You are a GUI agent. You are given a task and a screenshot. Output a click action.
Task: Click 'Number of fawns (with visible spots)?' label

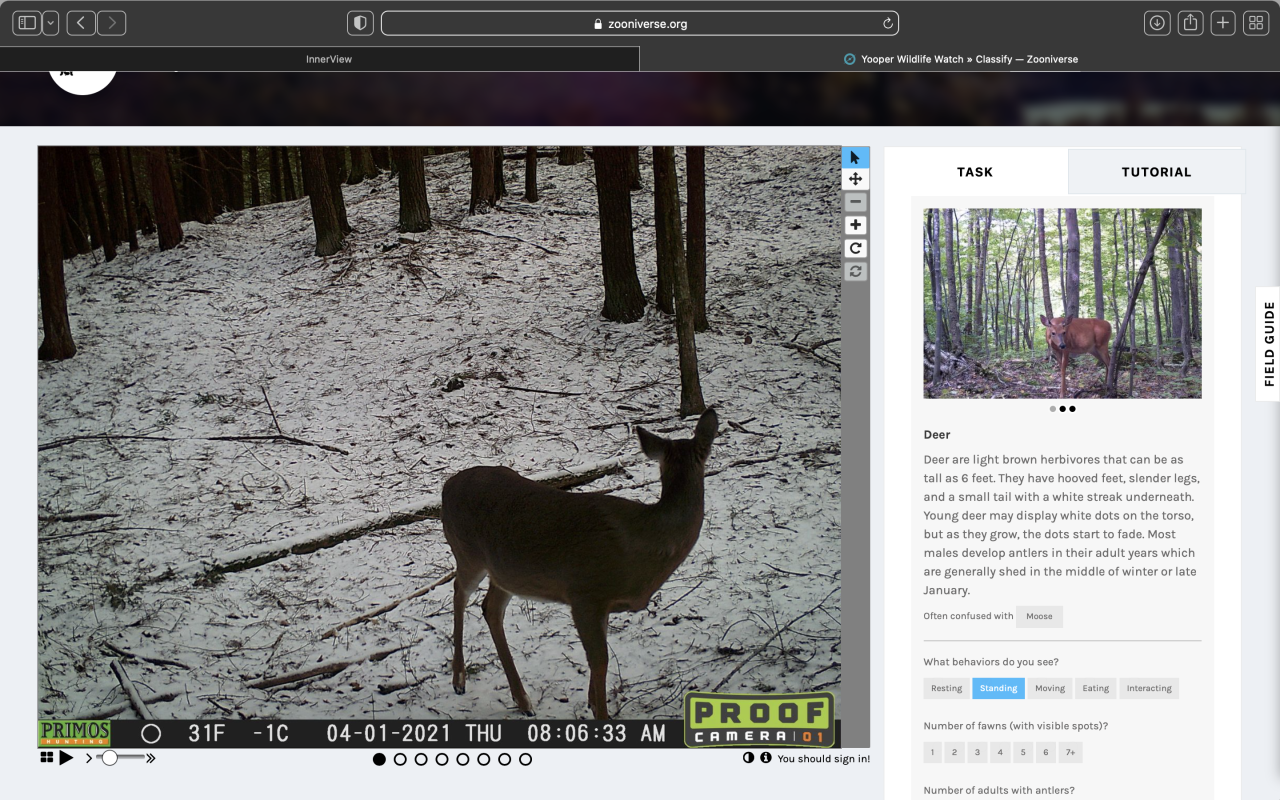click(x=1016, y=726)
